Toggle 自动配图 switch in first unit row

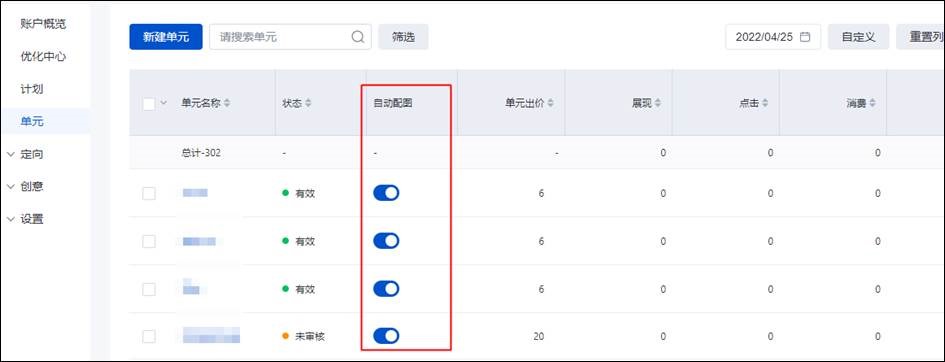click(x=386, y=193)
